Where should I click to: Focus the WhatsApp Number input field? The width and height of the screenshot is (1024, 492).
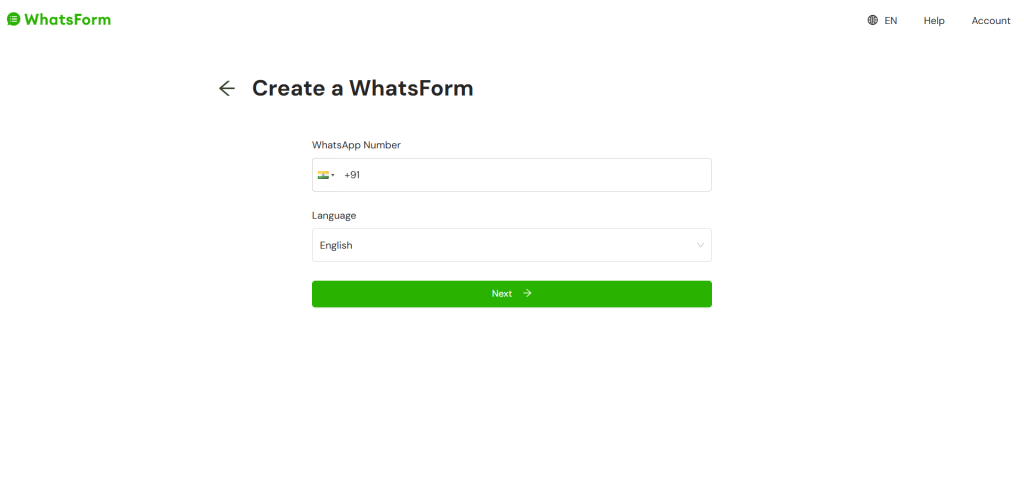pos(511,175)
